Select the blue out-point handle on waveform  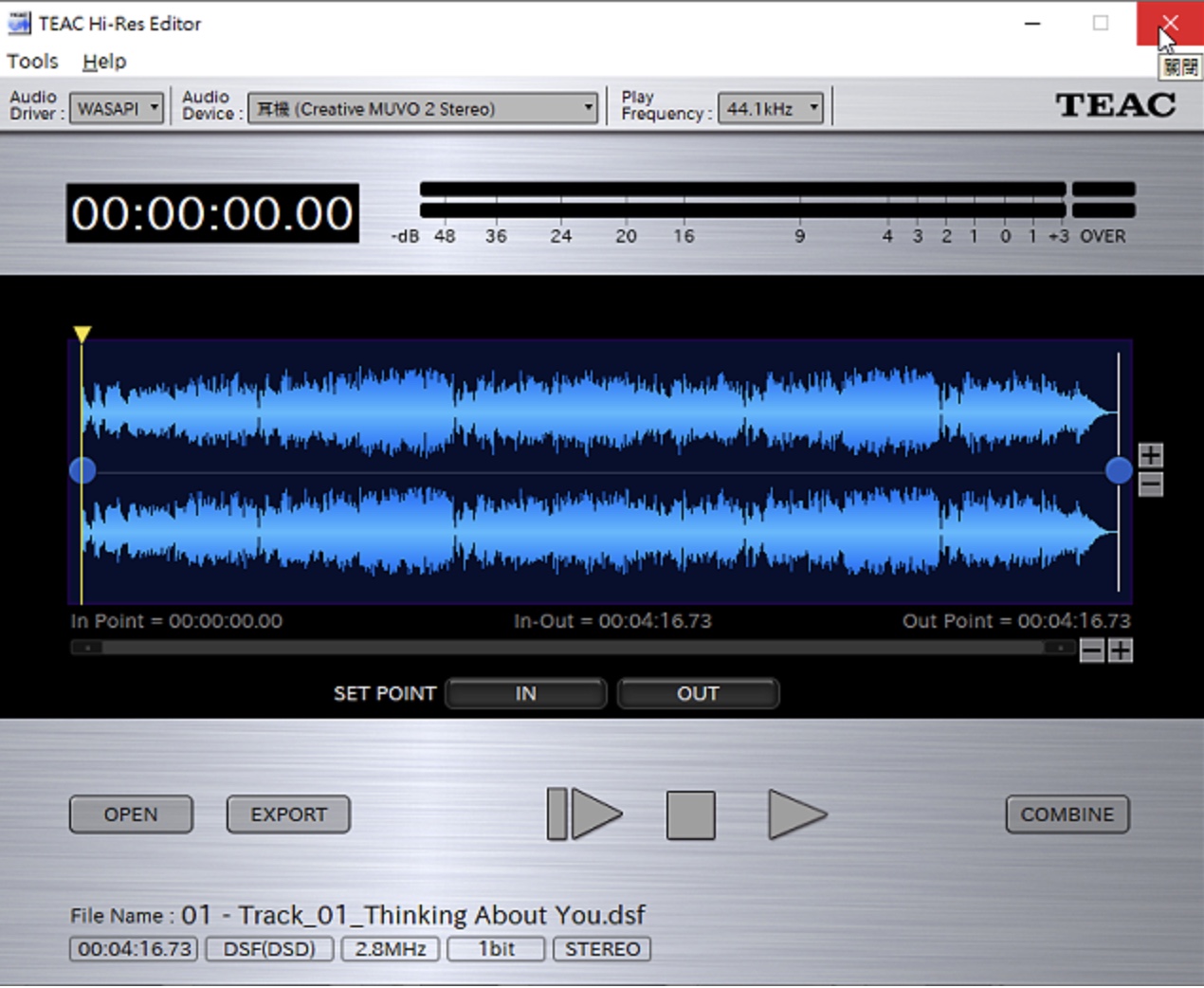pos(1119,470)
